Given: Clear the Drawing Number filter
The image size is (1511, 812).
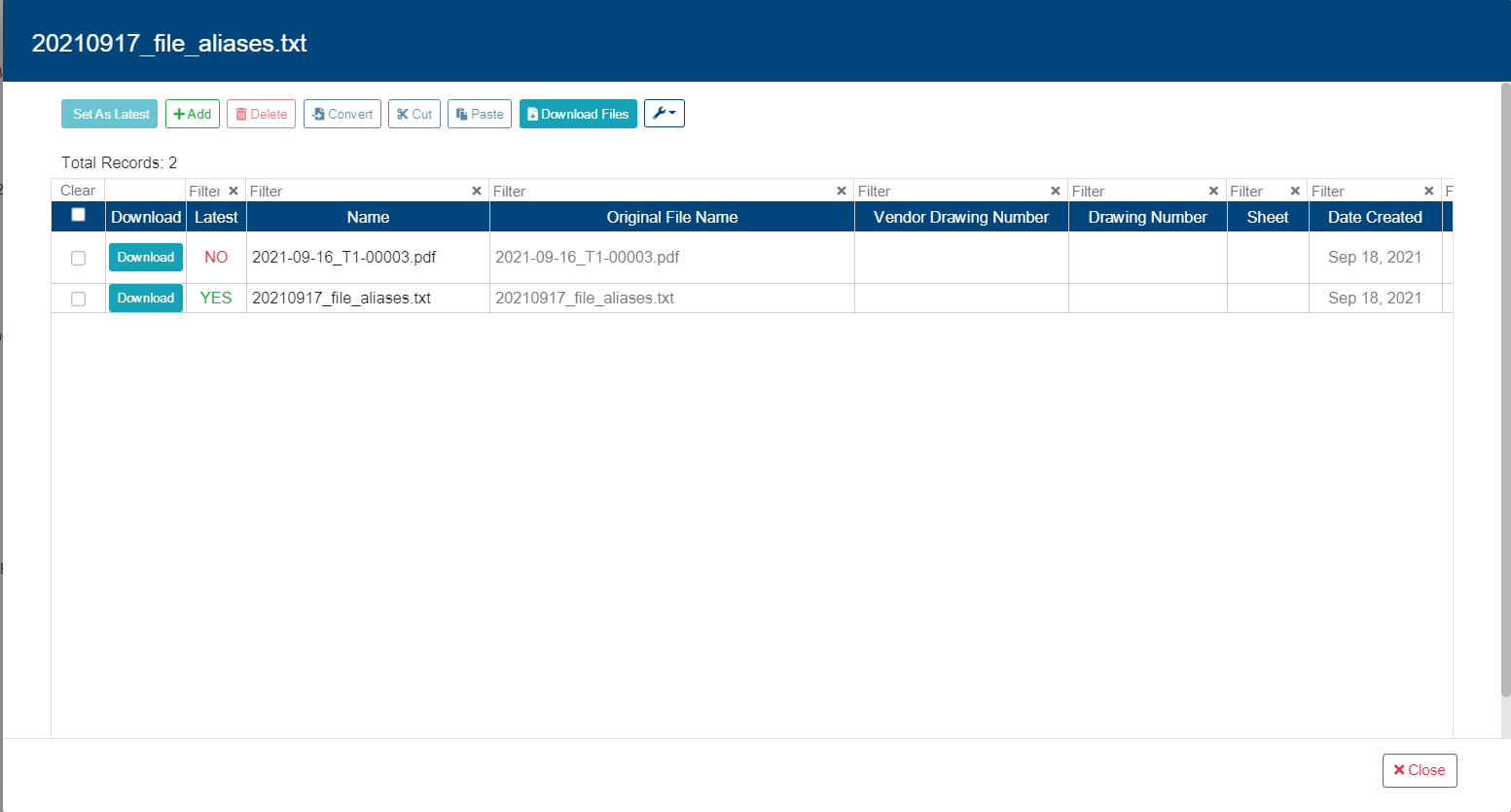Looking at the screenshot, I should [x=1214, y=191].
